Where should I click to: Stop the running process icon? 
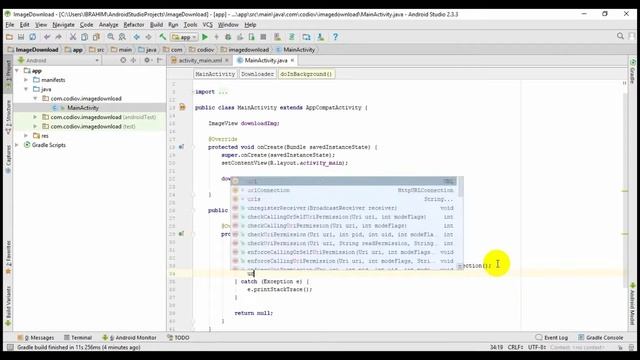(x=263, y=37)
